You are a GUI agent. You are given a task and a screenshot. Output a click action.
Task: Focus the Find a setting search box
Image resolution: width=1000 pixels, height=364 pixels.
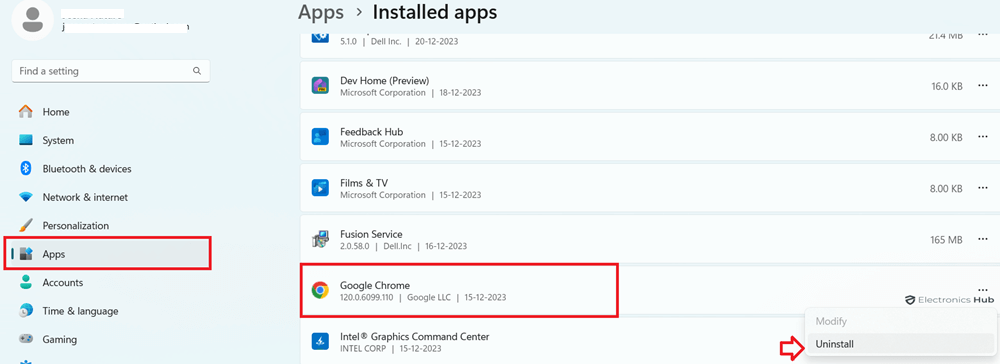[x=110, y=71]
